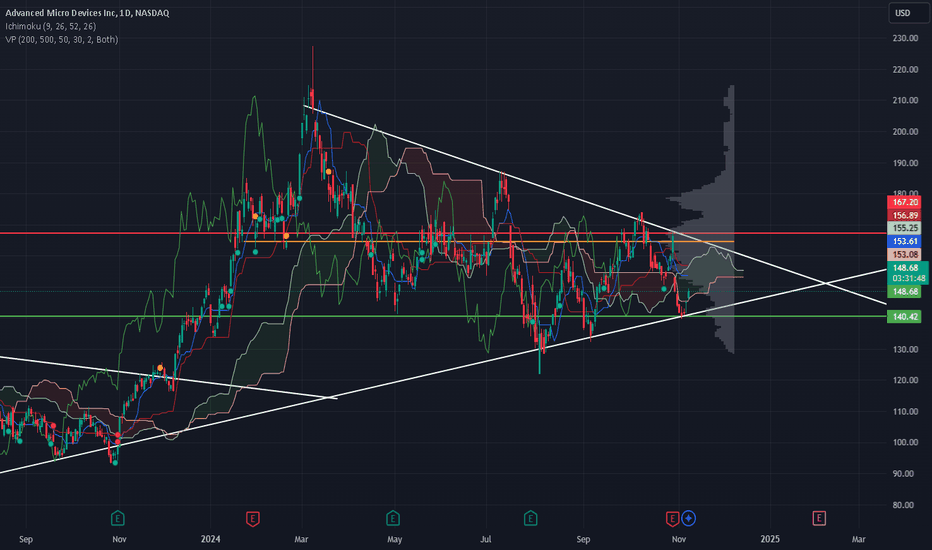Screen dimensions: 932x550
Task: Select the Ichimoku (9, 26, 52, 26) indicator legend
Action: point(51,26)
